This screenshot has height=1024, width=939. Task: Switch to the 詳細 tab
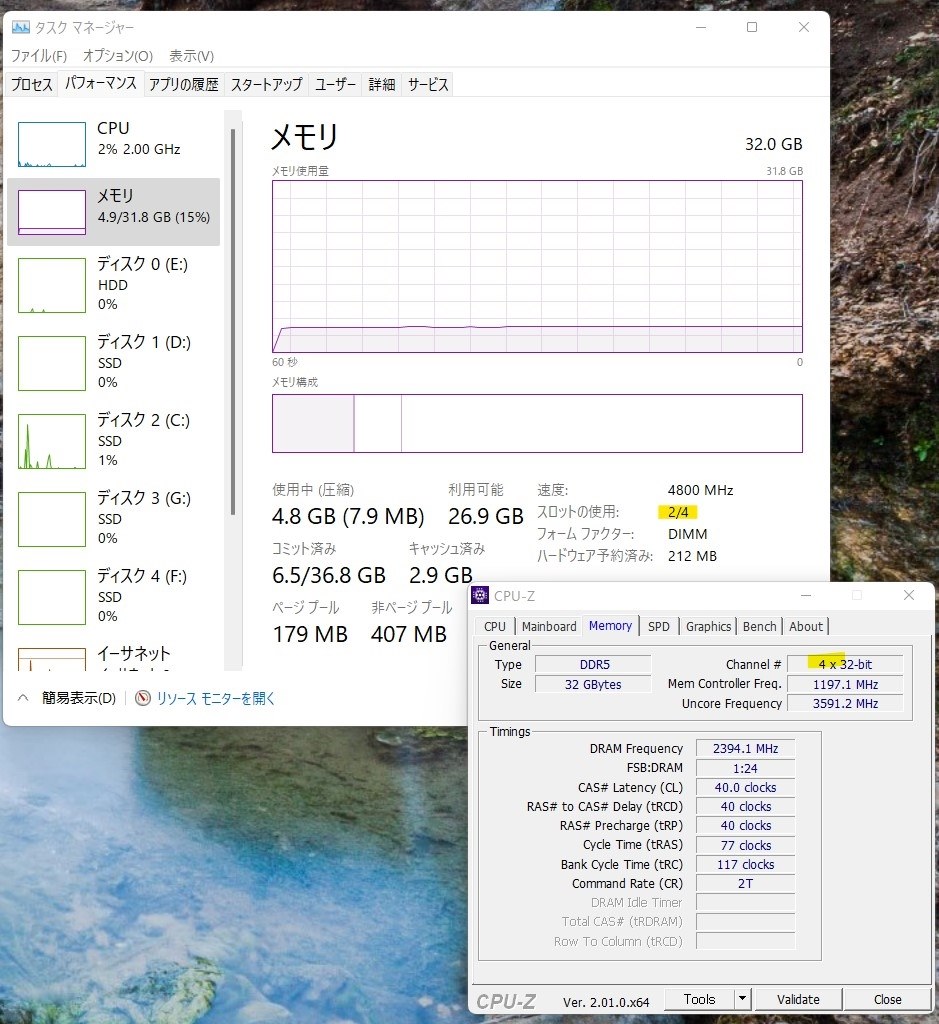381,84
